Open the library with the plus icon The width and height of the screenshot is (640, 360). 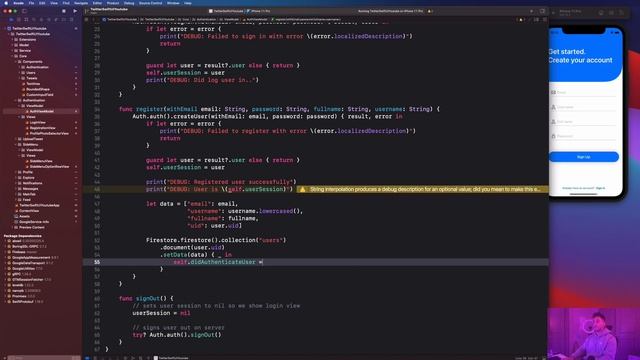pyautogui.click(x=531, y=11)
